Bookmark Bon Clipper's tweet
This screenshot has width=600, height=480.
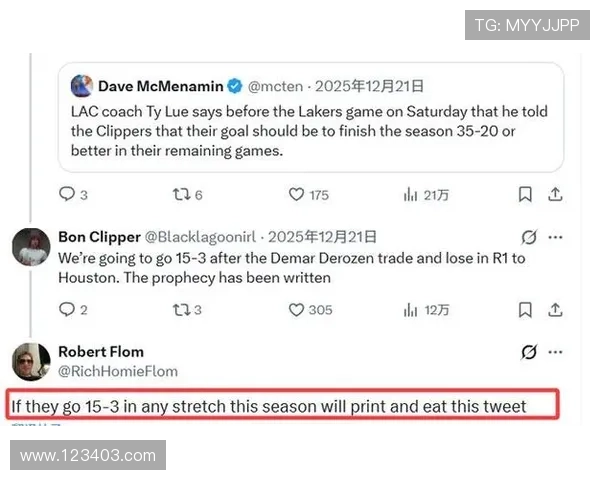525,309
